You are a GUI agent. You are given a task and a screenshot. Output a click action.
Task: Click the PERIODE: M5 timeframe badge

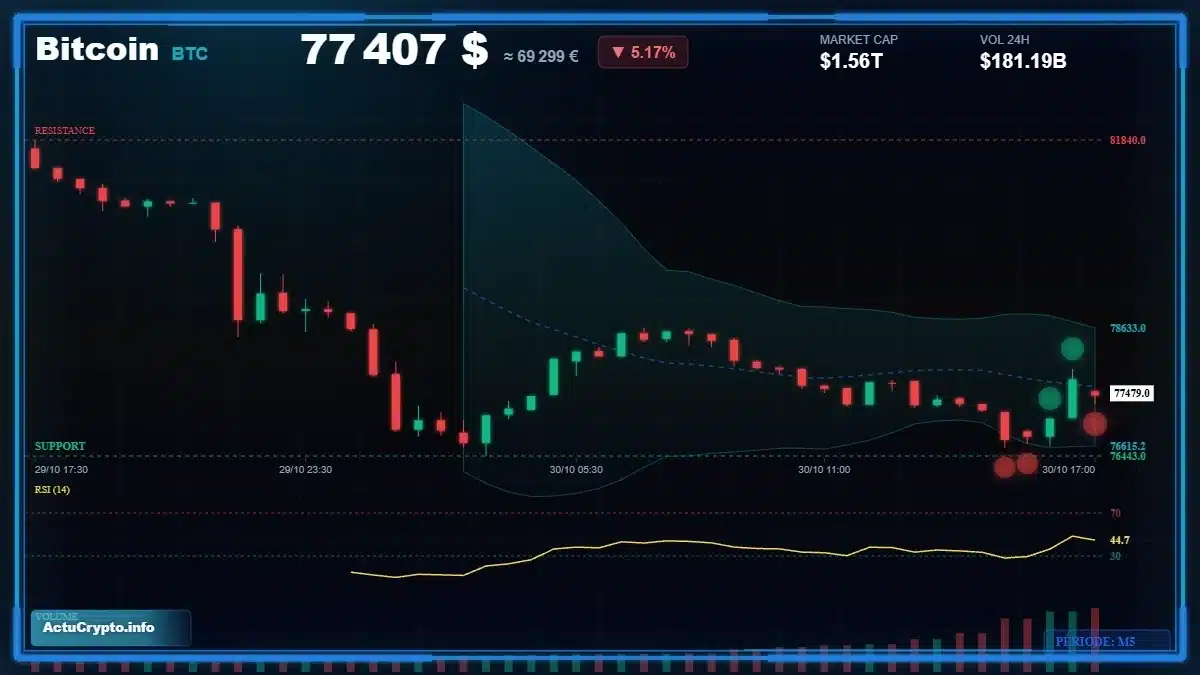pyautogui.click(x=1107, y=641)
